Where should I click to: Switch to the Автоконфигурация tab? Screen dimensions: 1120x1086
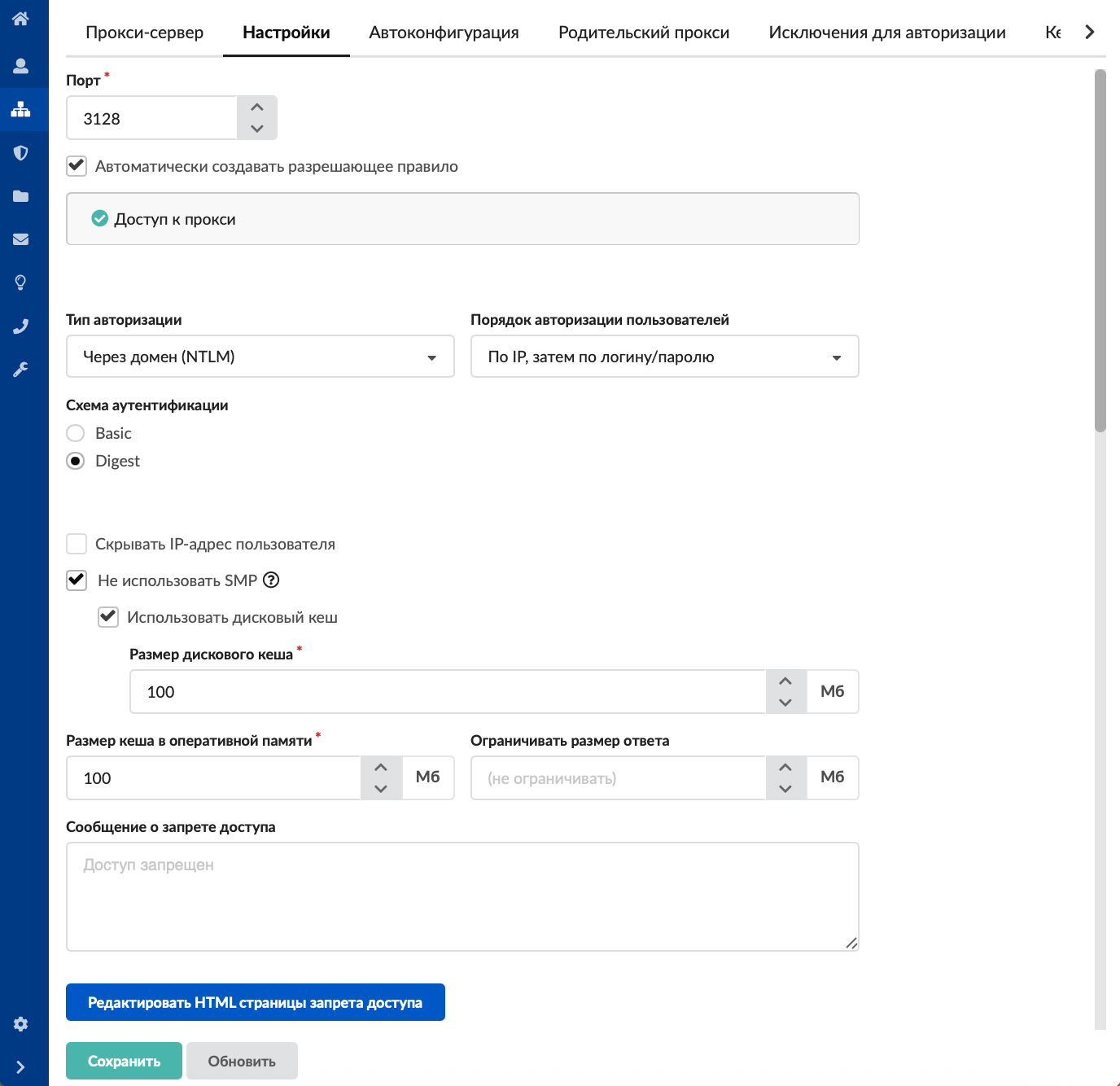pos(444,33)
